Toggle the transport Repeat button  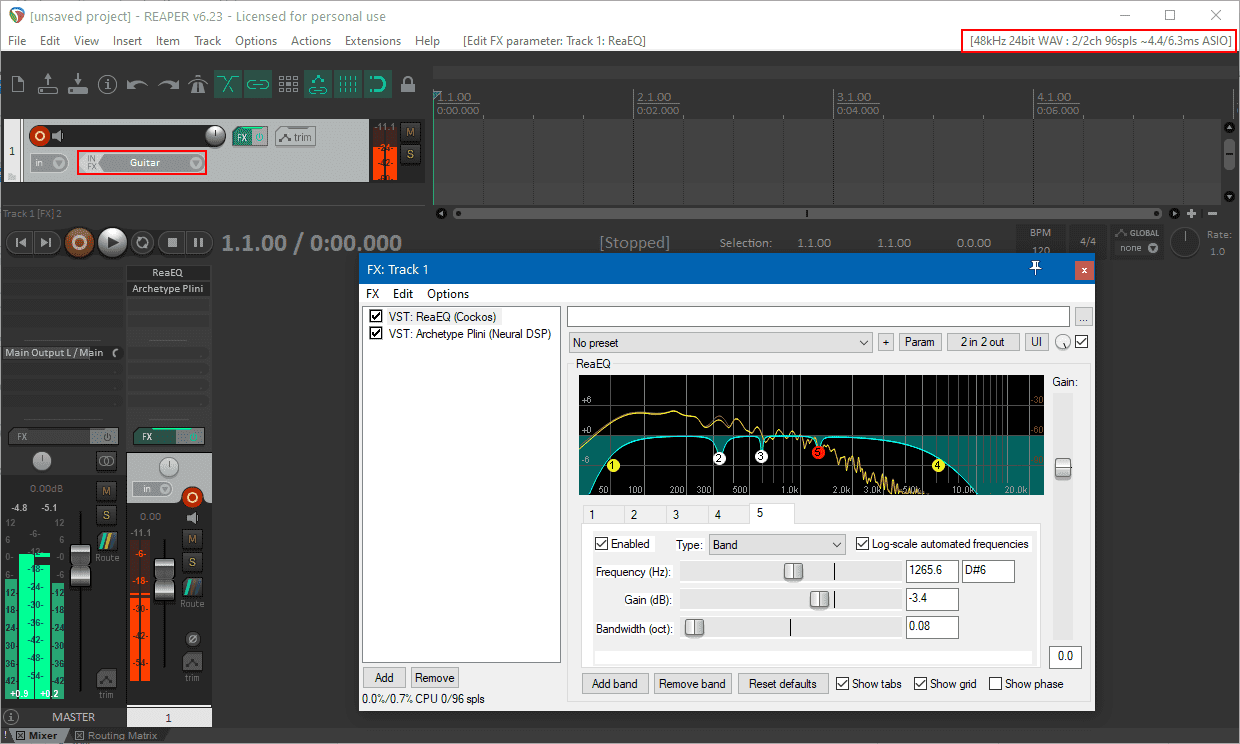tap(142, 242)
